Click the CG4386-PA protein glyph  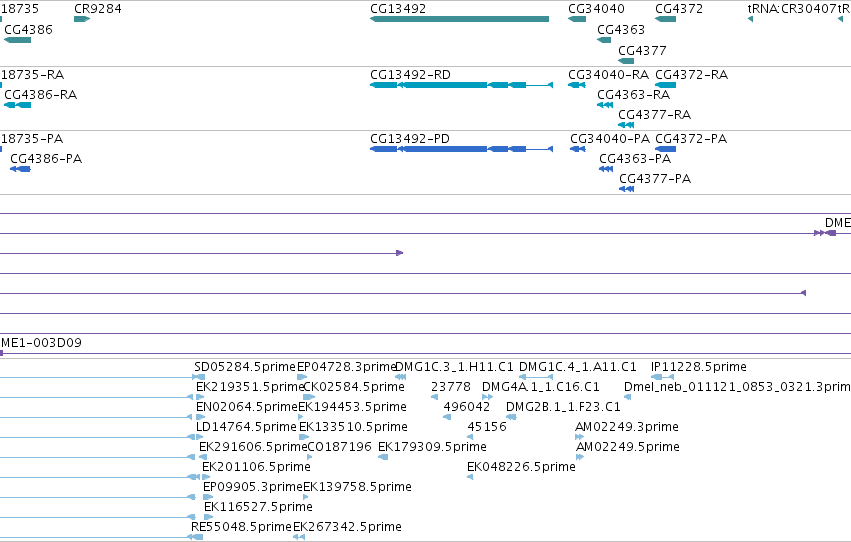[x=20, y=169]
